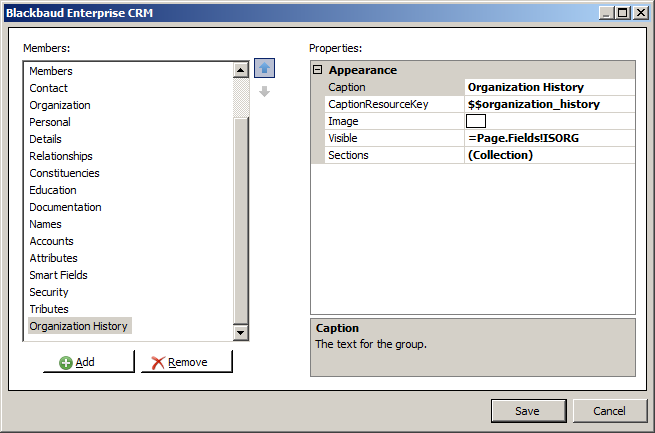Select the Personal list item
Viewport: 655px width, 433px height.
click(50, 122)
